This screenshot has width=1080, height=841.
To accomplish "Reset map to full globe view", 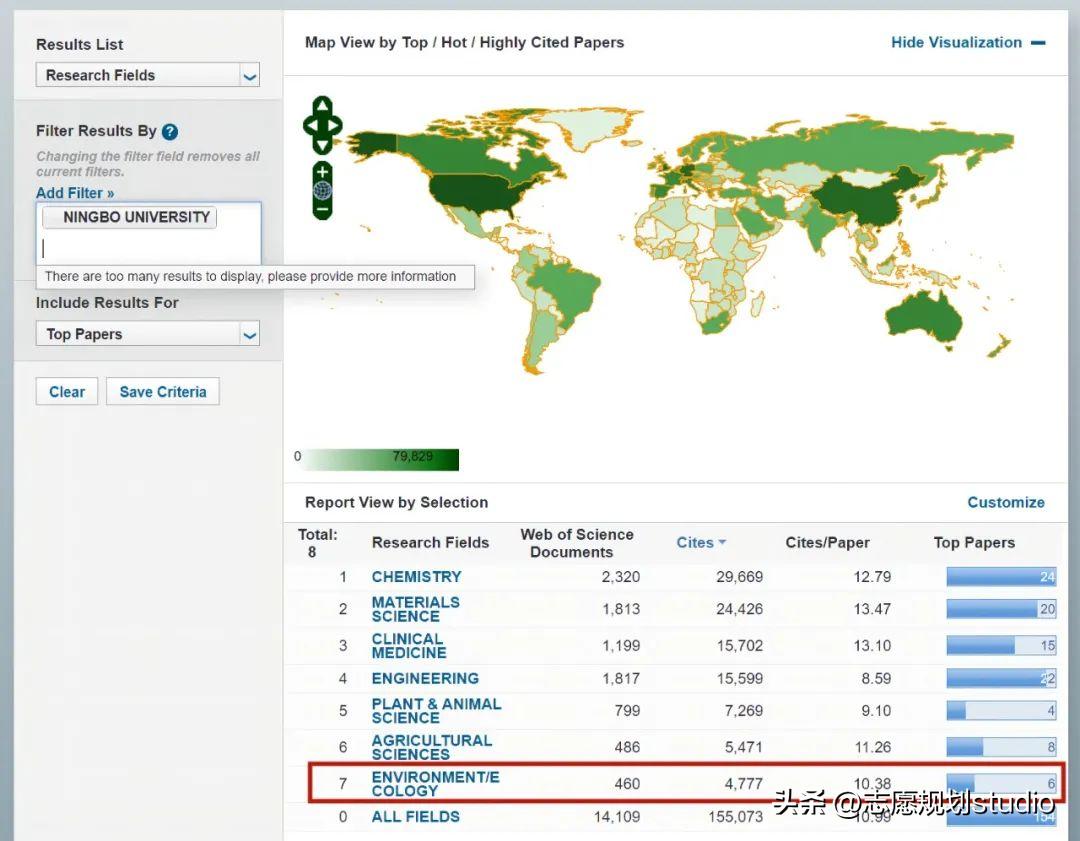I will pyautogui.click(x=322, y=191).
